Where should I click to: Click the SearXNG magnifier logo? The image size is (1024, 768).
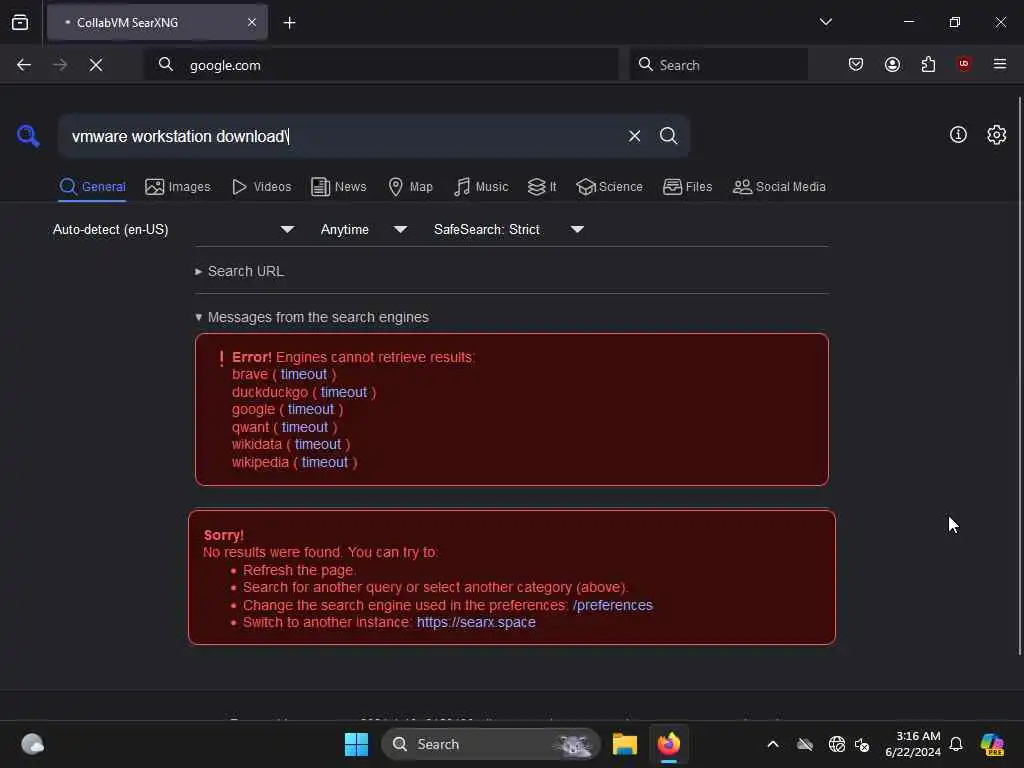(x=28, y=136)
